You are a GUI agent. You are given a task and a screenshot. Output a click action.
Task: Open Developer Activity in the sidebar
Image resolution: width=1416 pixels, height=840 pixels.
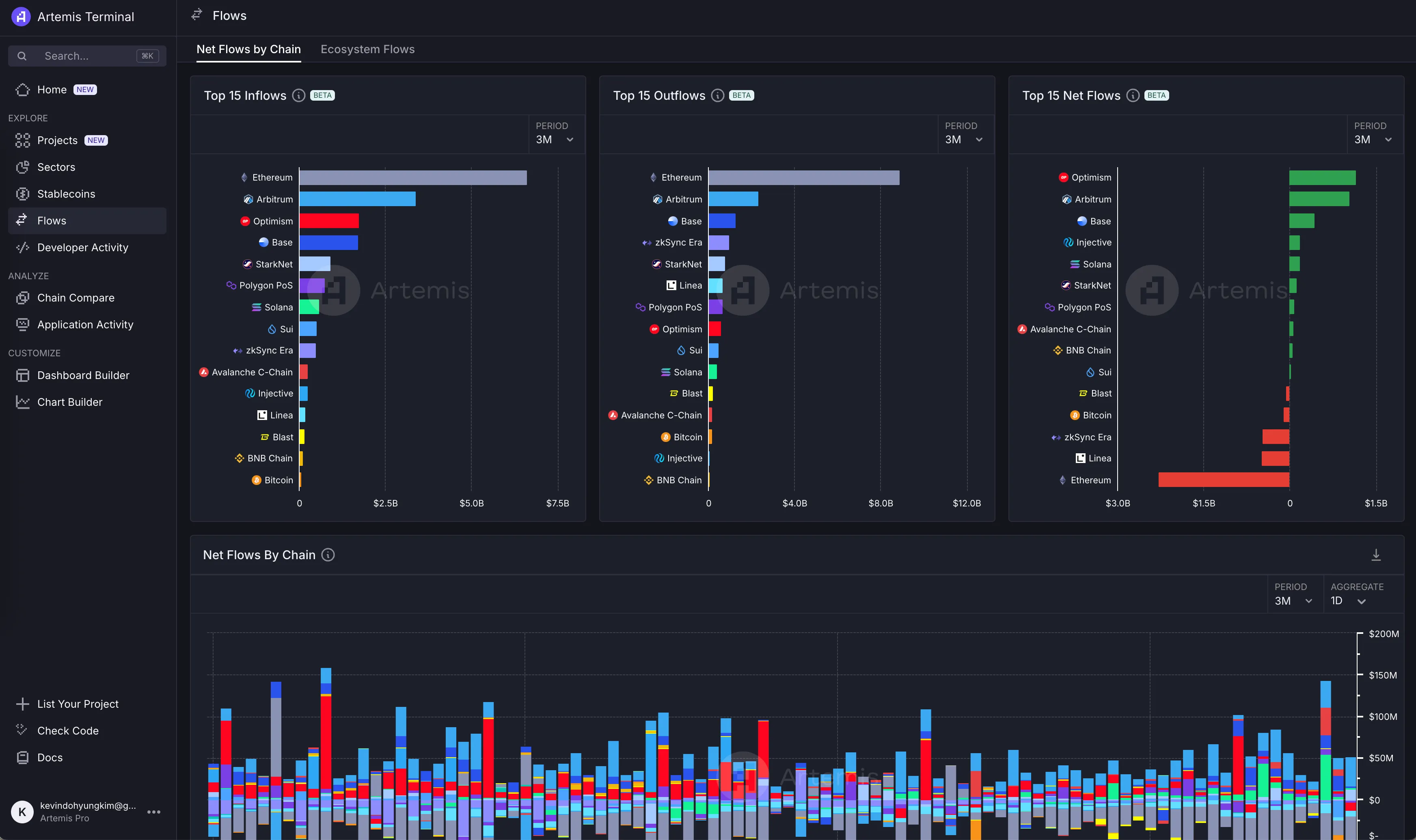87,248
